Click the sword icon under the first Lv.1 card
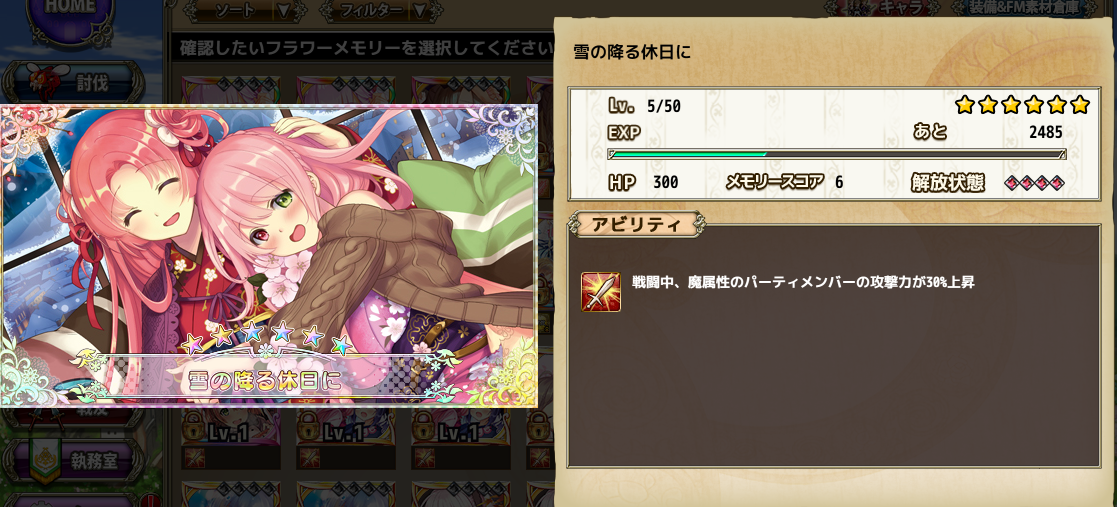 194,458
